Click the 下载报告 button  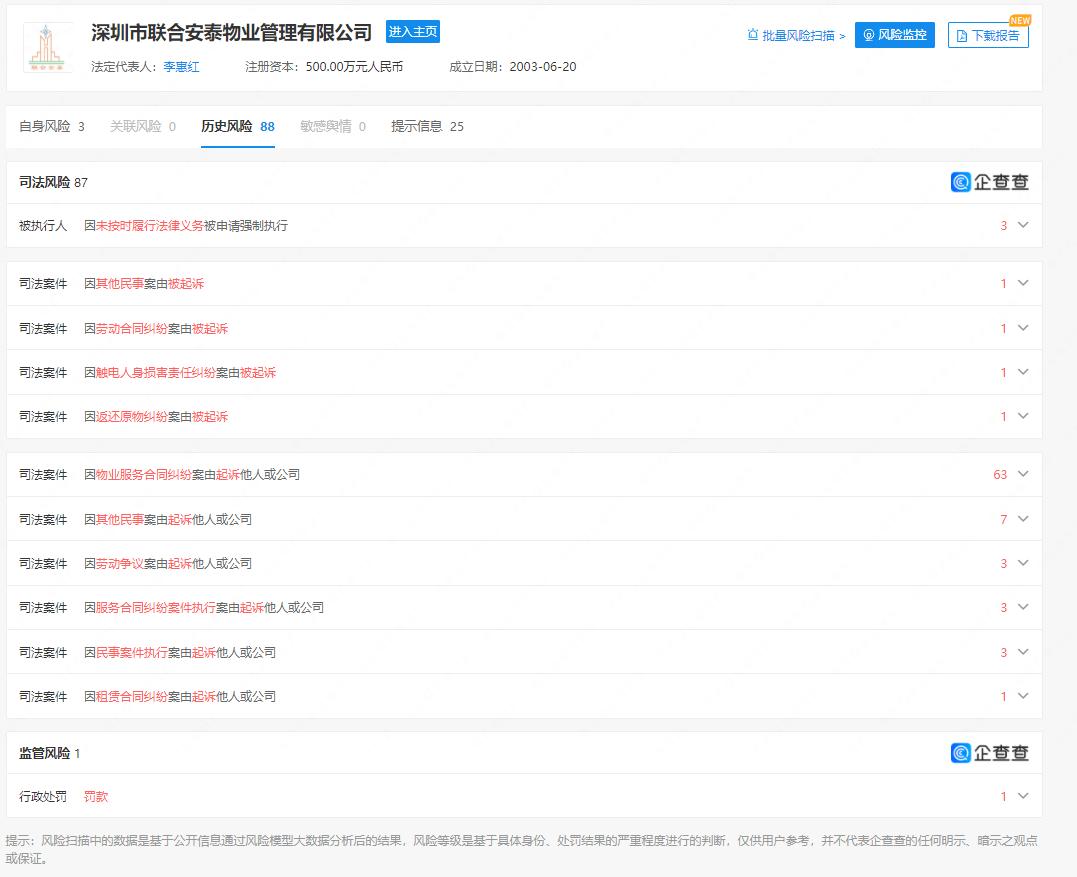tap(988, 35)
